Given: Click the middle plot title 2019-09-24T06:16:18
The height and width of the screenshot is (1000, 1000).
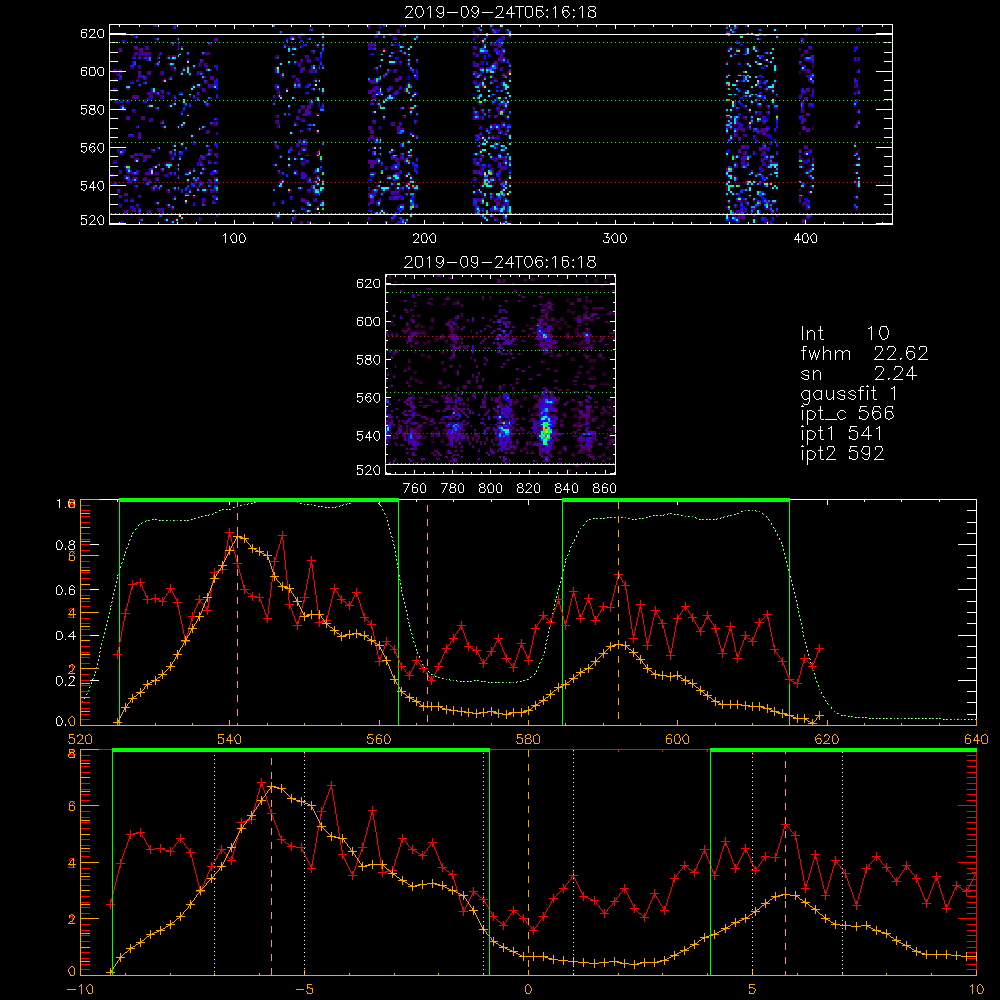Looking at the screenshot, I should [x=500, y=262].
